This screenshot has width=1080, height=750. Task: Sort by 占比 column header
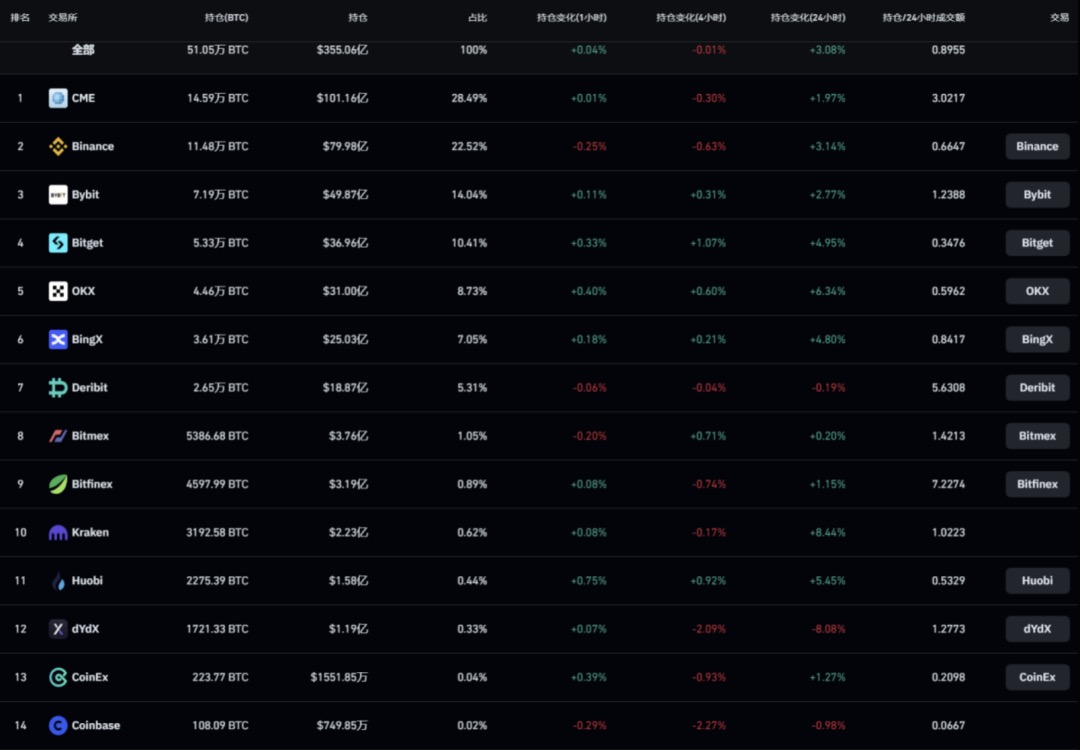click(477, 18)
